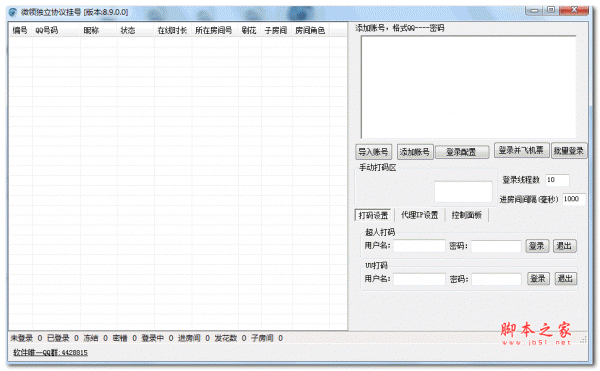Click the UU打码 password field
Screen dimensions: 600x371
click(x=496, y=279)
